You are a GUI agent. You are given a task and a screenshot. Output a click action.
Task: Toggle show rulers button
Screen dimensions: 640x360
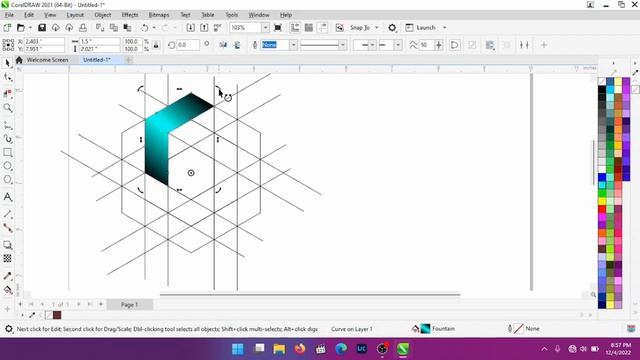click(295, 27)
